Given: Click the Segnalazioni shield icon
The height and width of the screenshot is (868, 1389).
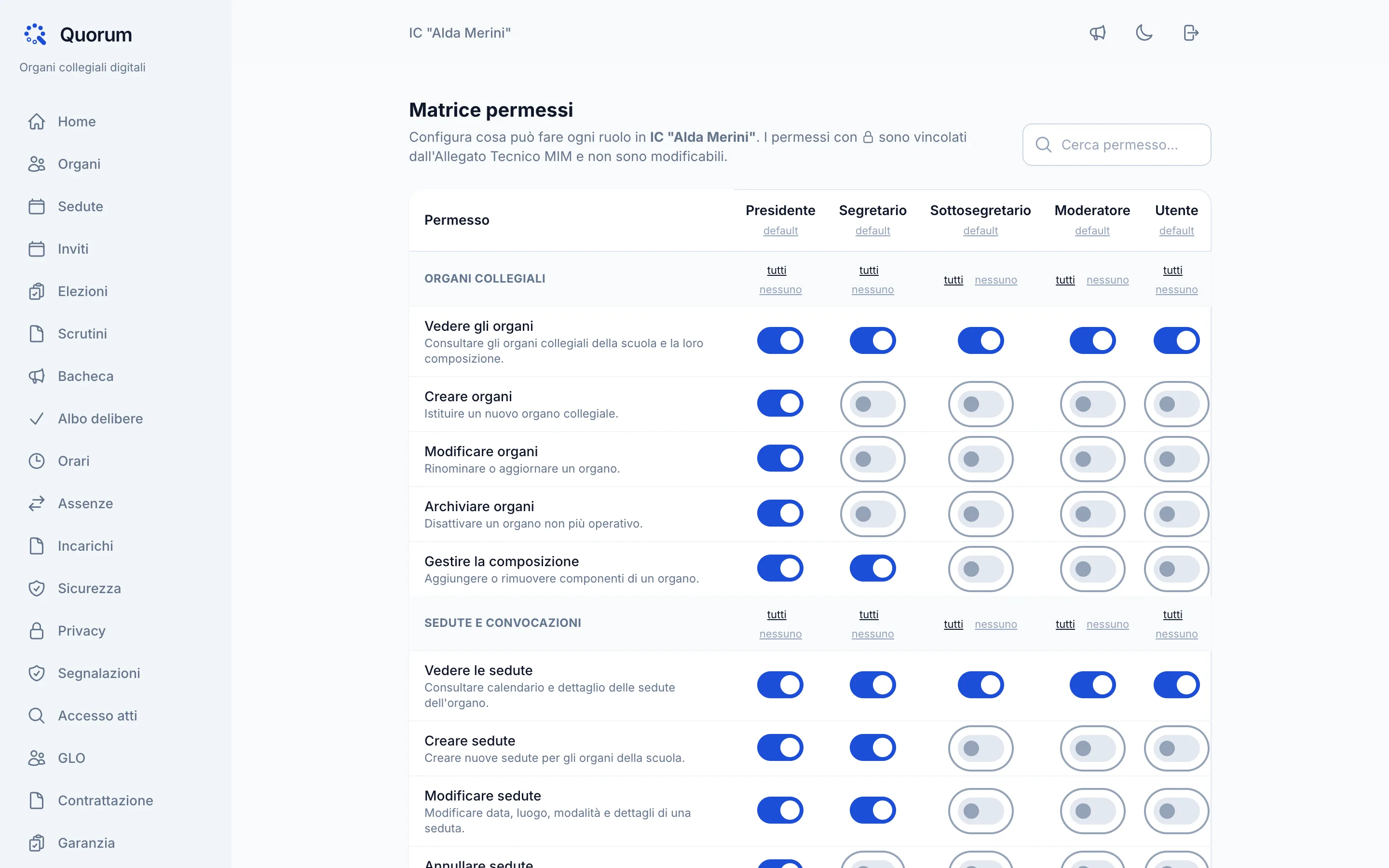Looking at the screenshot, I should 37,673.
